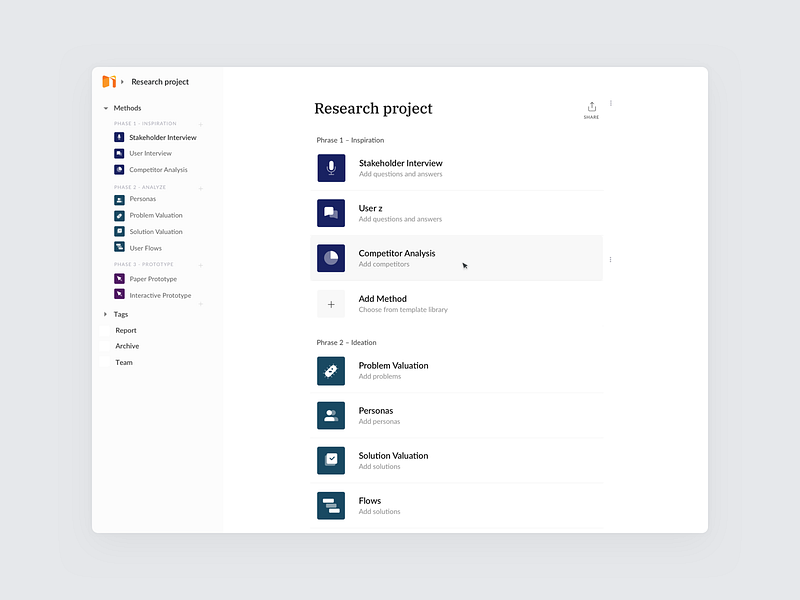Image resolution: width=800 pixels, height=600 pixels.
Task: Select User Interview in sidebar
Action: click(x=151, y=153)
